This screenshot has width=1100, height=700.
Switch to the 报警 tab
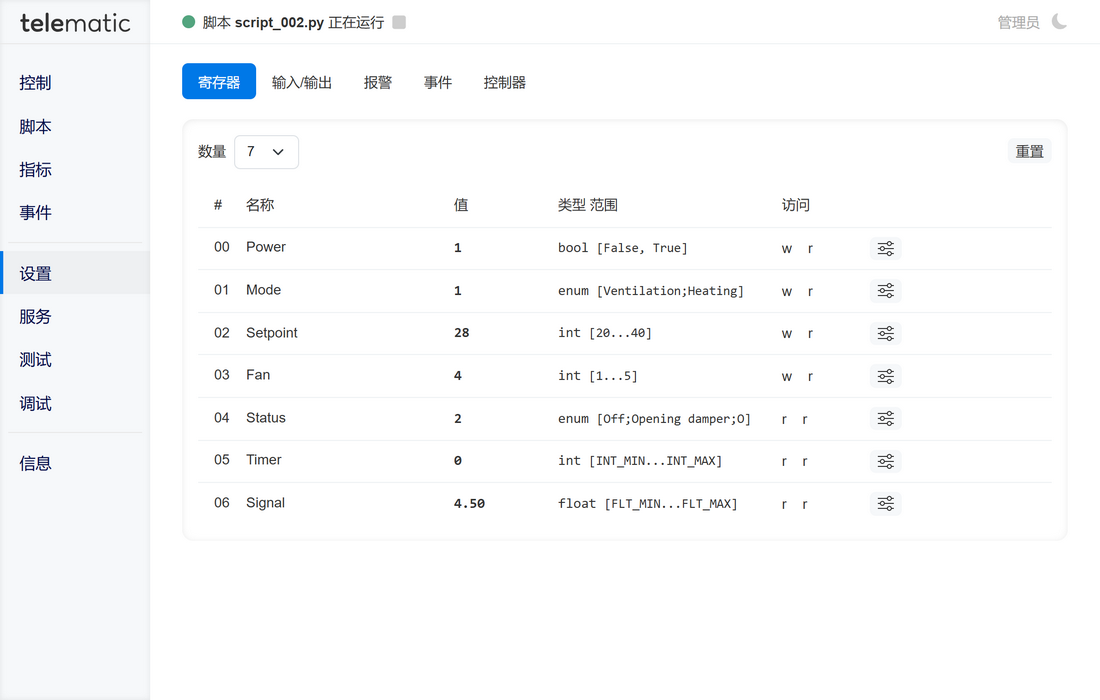pos(378,82)
